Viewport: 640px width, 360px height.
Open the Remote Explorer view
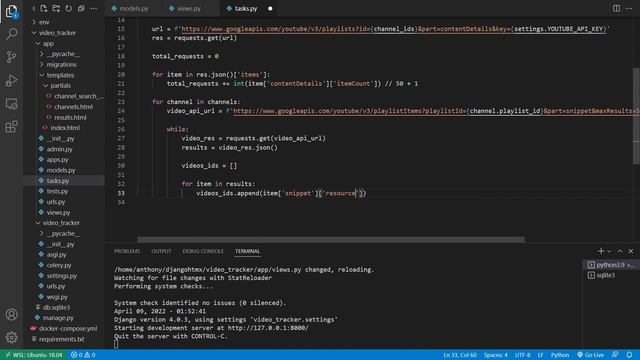tap(11, 104)
